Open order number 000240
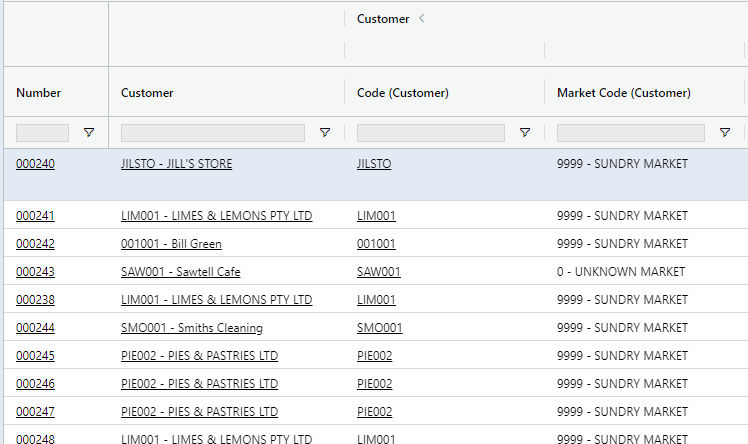 tap(35, 164)
